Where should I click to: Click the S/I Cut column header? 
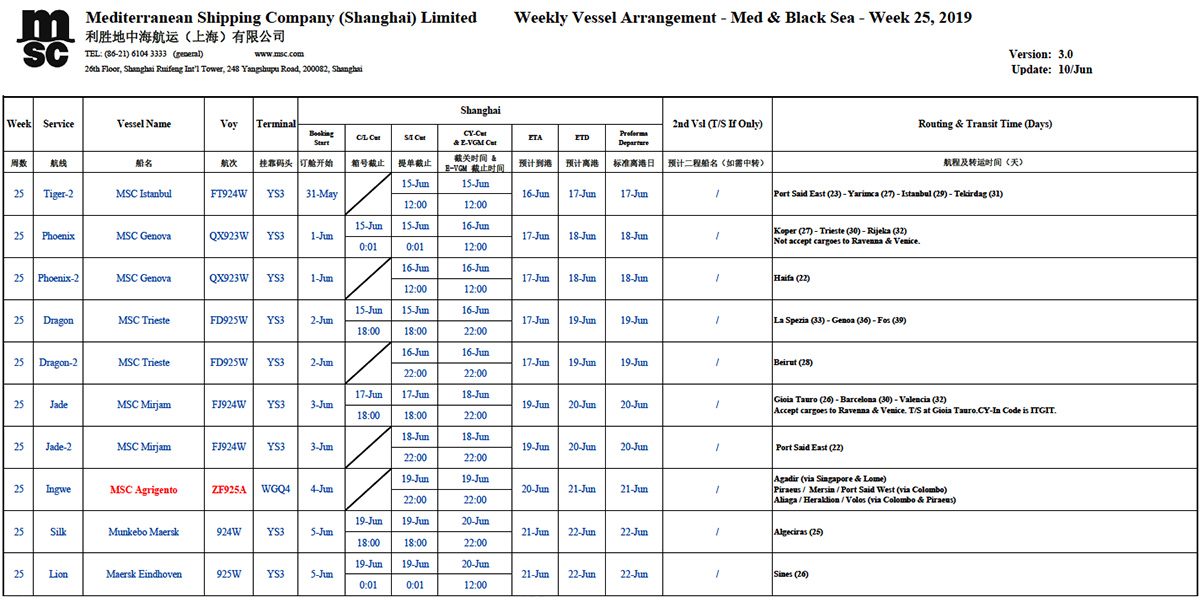415,137
